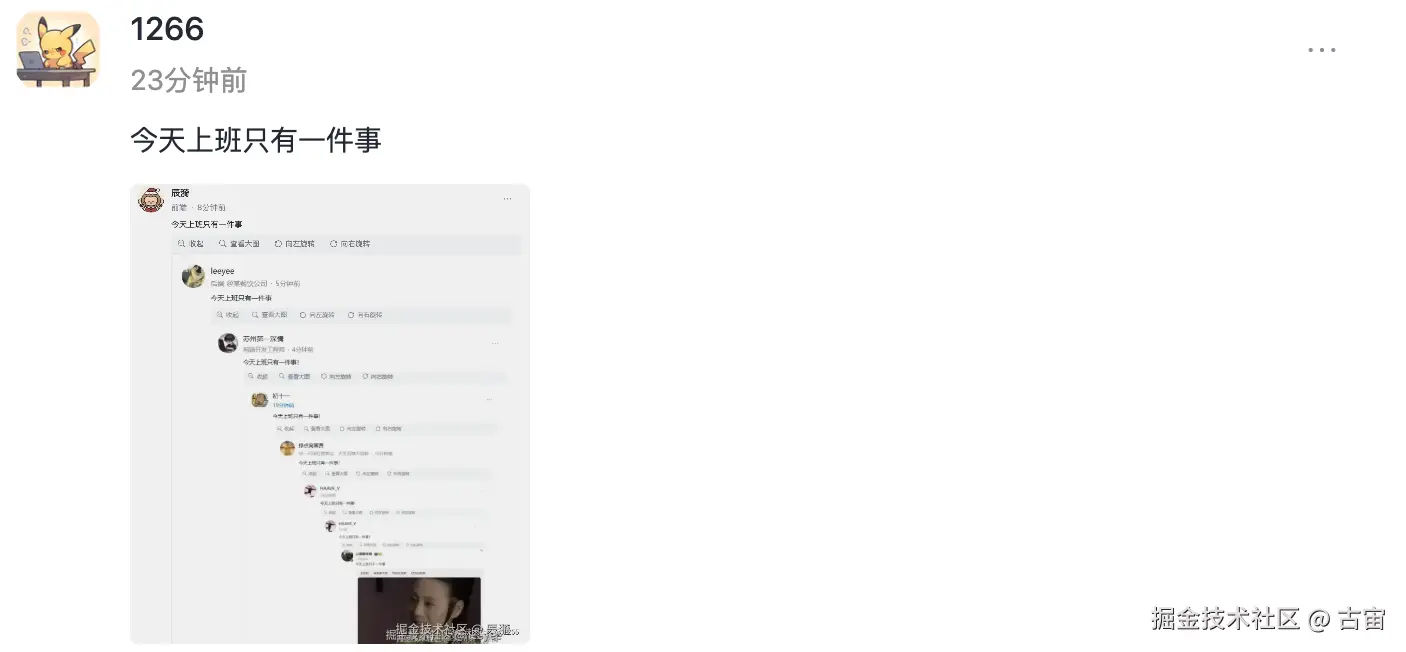Click leeyee's avatar inside the screenshot
The image size is (1406, 652).
[x=194, y=276]
